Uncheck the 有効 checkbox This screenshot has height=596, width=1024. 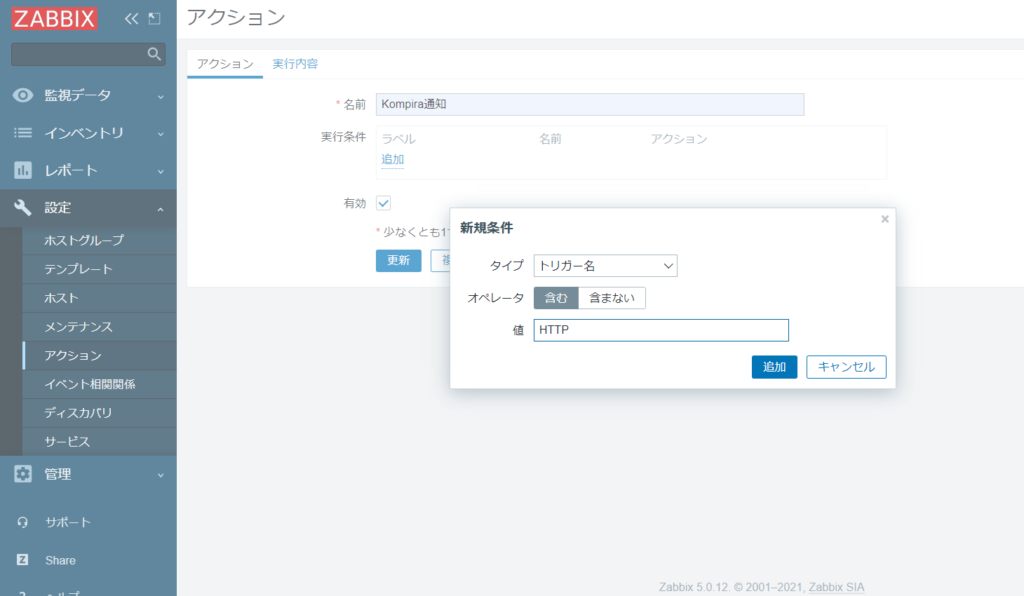point(383,202)
